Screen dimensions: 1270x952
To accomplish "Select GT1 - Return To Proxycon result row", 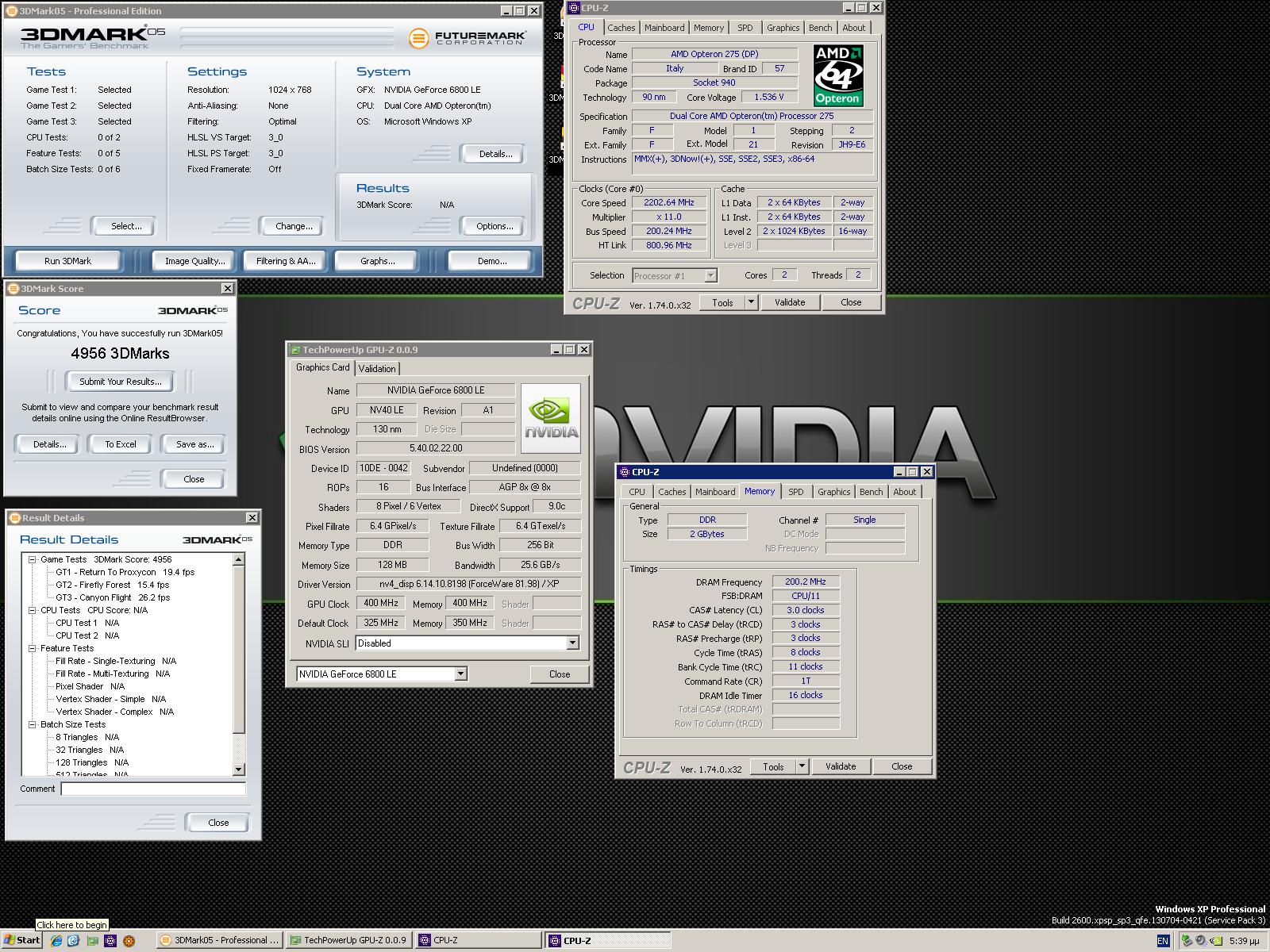I will [x=125, y=572].
